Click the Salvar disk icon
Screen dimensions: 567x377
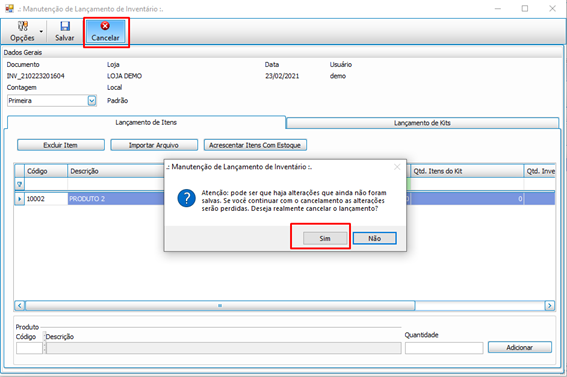pyautogui.click(x=65, y=26)
